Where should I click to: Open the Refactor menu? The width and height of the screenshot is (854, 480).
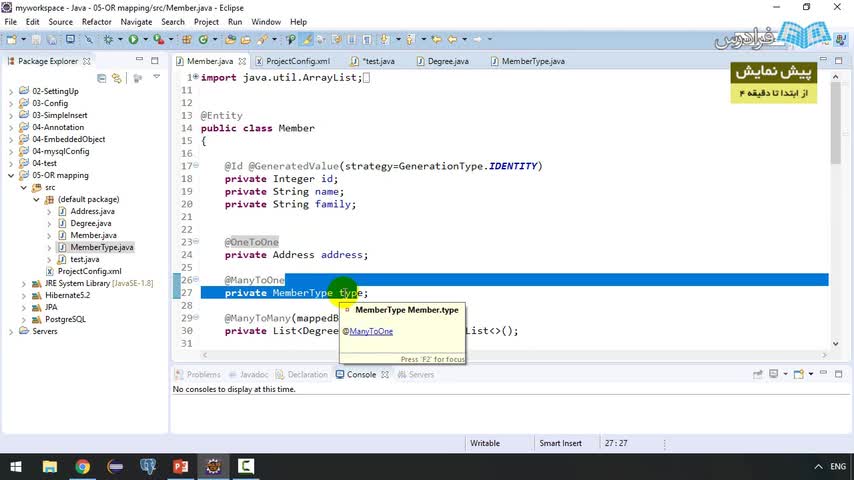(x=96, y=22)
